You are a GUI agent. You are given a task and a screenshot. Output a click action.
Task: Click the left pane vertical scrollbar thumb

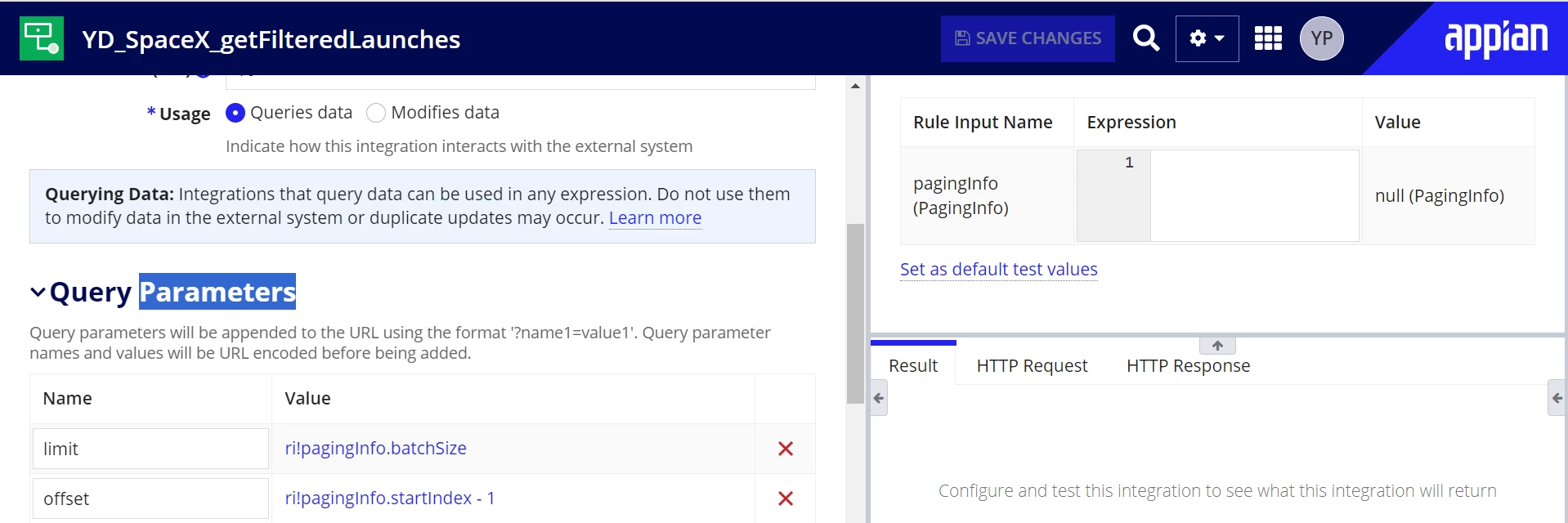pos(855,314)
